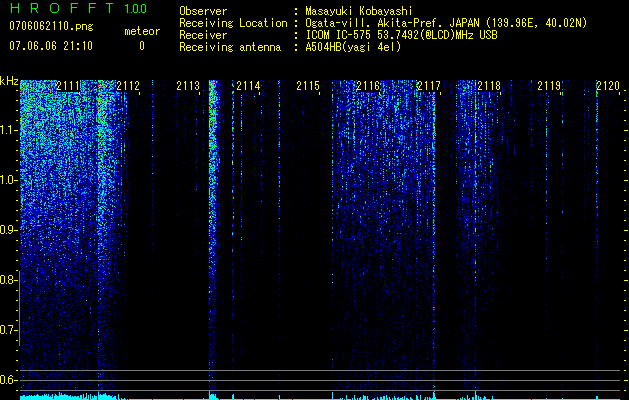This screenshot has height=400, width=629.
Task: Click the Receiving Location label
Action: coord(233,23)
